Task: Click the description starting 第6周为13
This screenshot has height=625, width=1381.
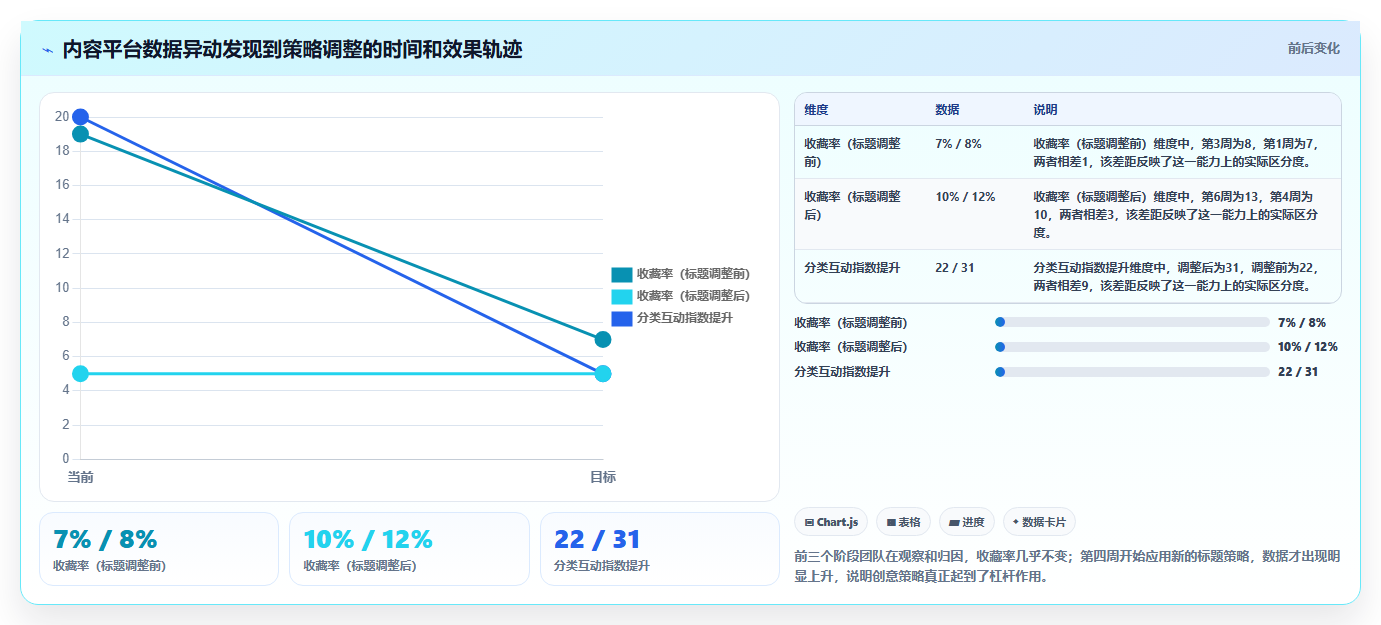Action: (1176, 214)
